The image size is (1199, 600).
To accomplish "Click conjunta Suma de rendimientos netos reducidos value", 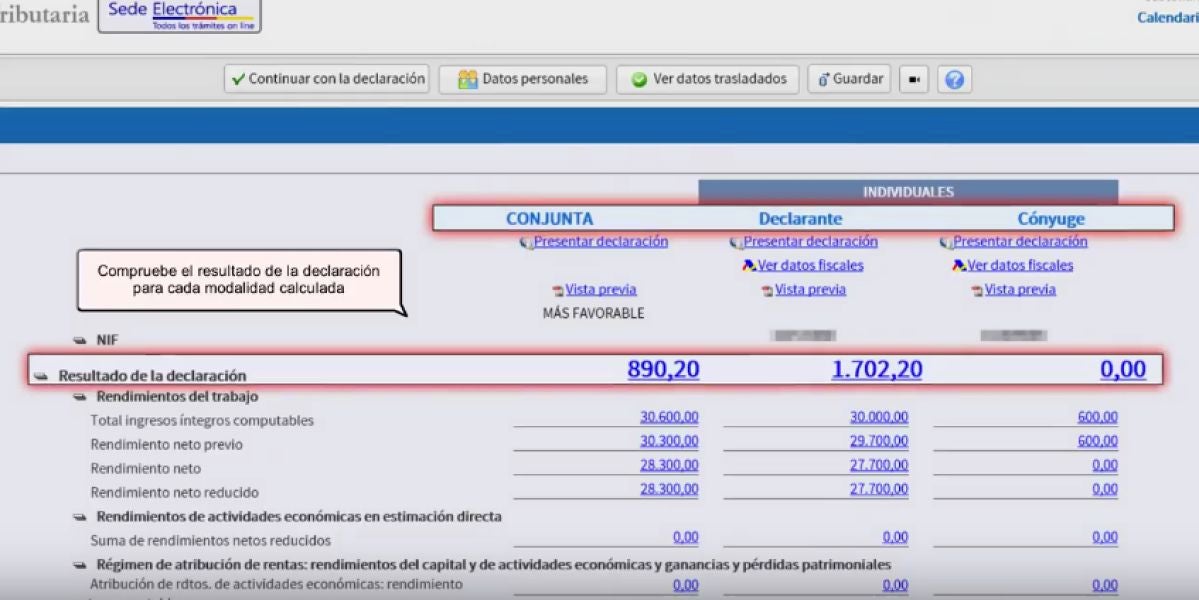I will coord(685,537).
